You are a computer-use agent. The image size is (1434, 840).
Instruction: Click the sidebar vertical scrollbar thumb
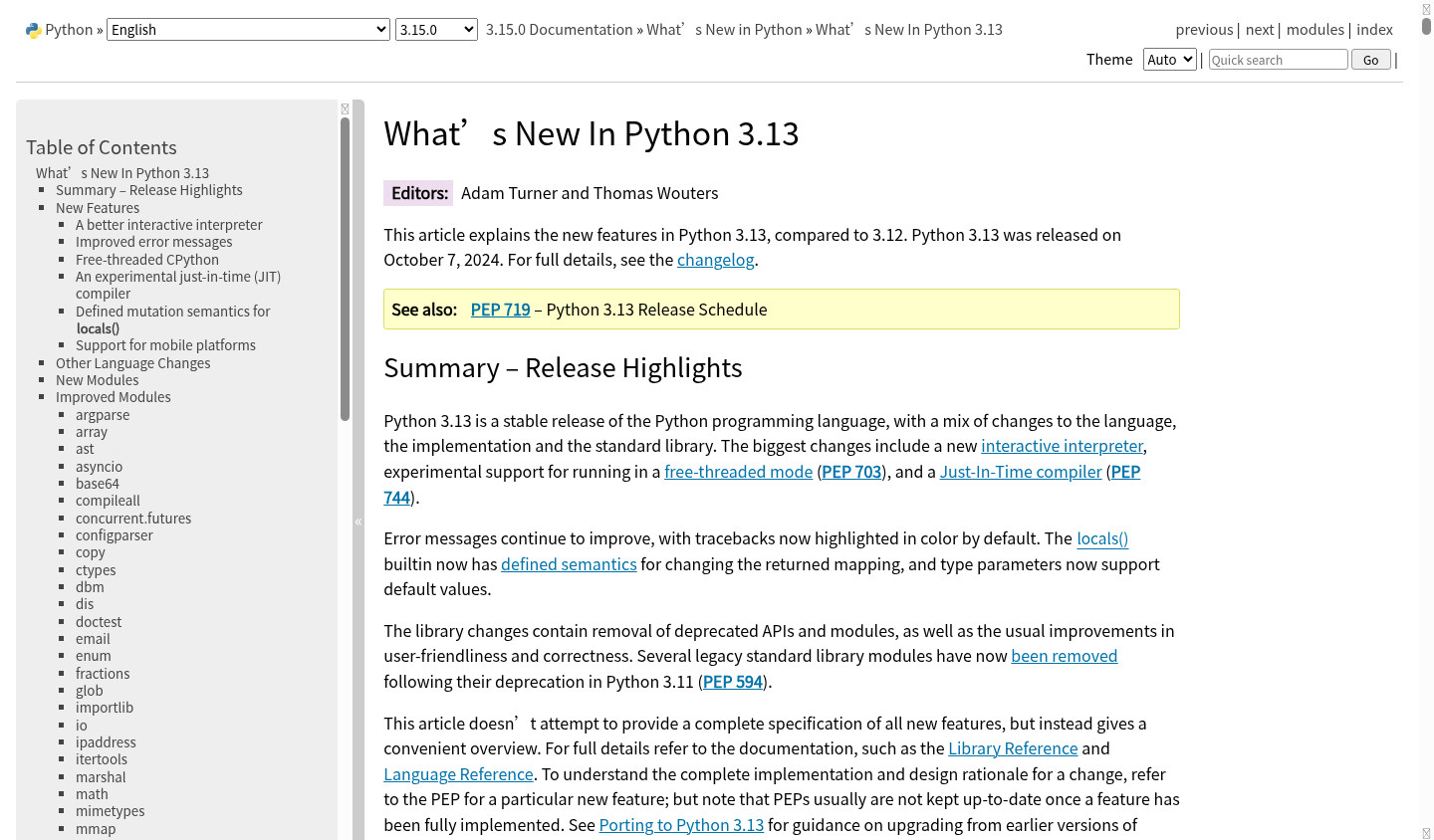coord(345,269)
